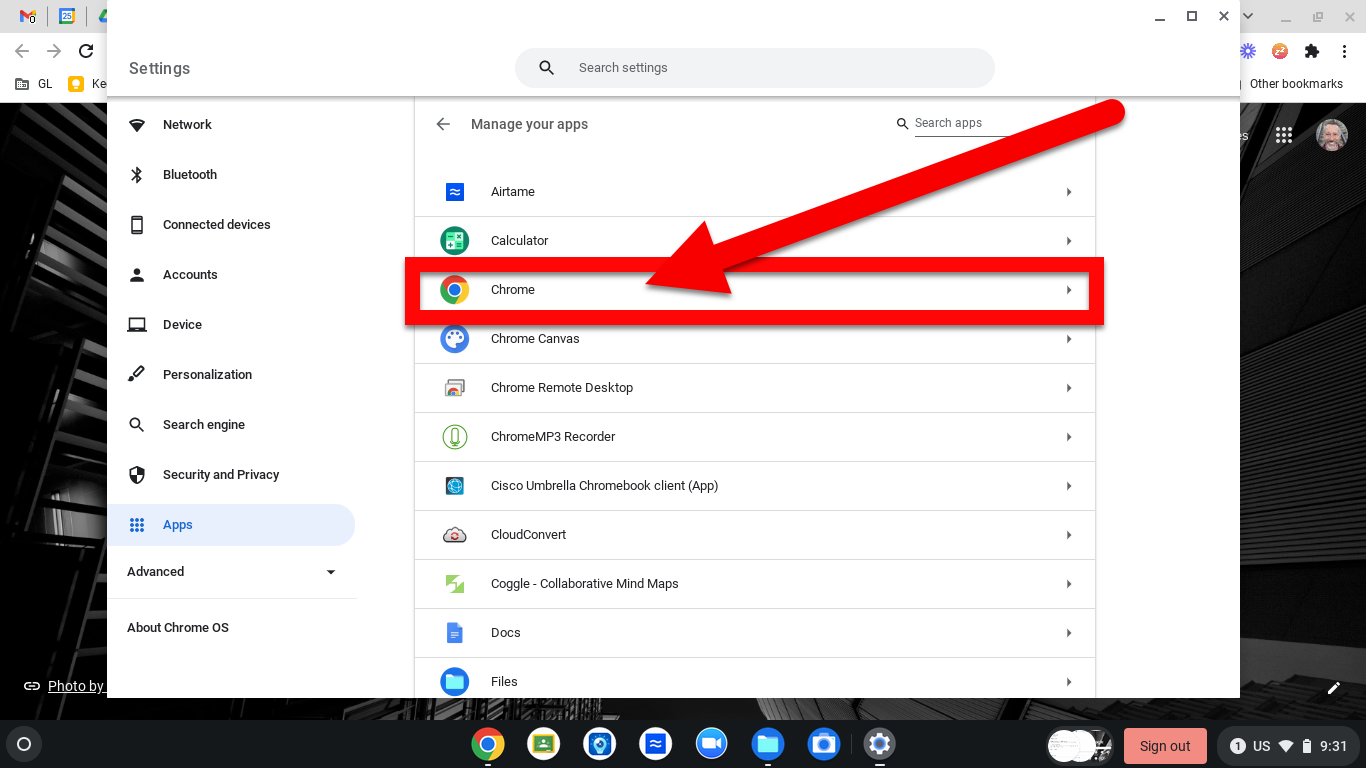Open Google Classroom from the shelf
This screenshot has width=1366, height=768.
point(544,744)
